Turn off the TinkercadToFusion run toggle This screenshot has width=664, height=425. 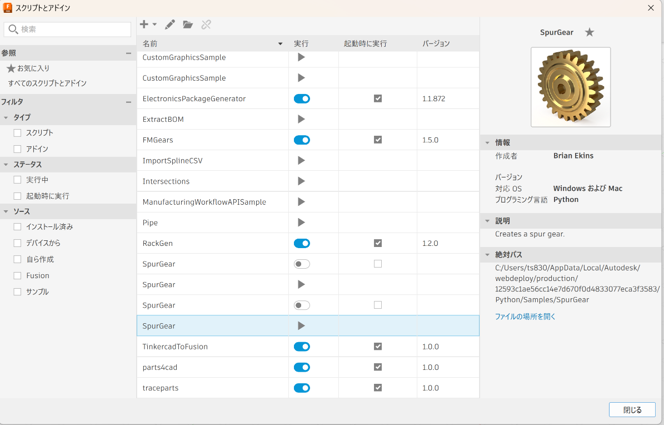pos(302,346)
